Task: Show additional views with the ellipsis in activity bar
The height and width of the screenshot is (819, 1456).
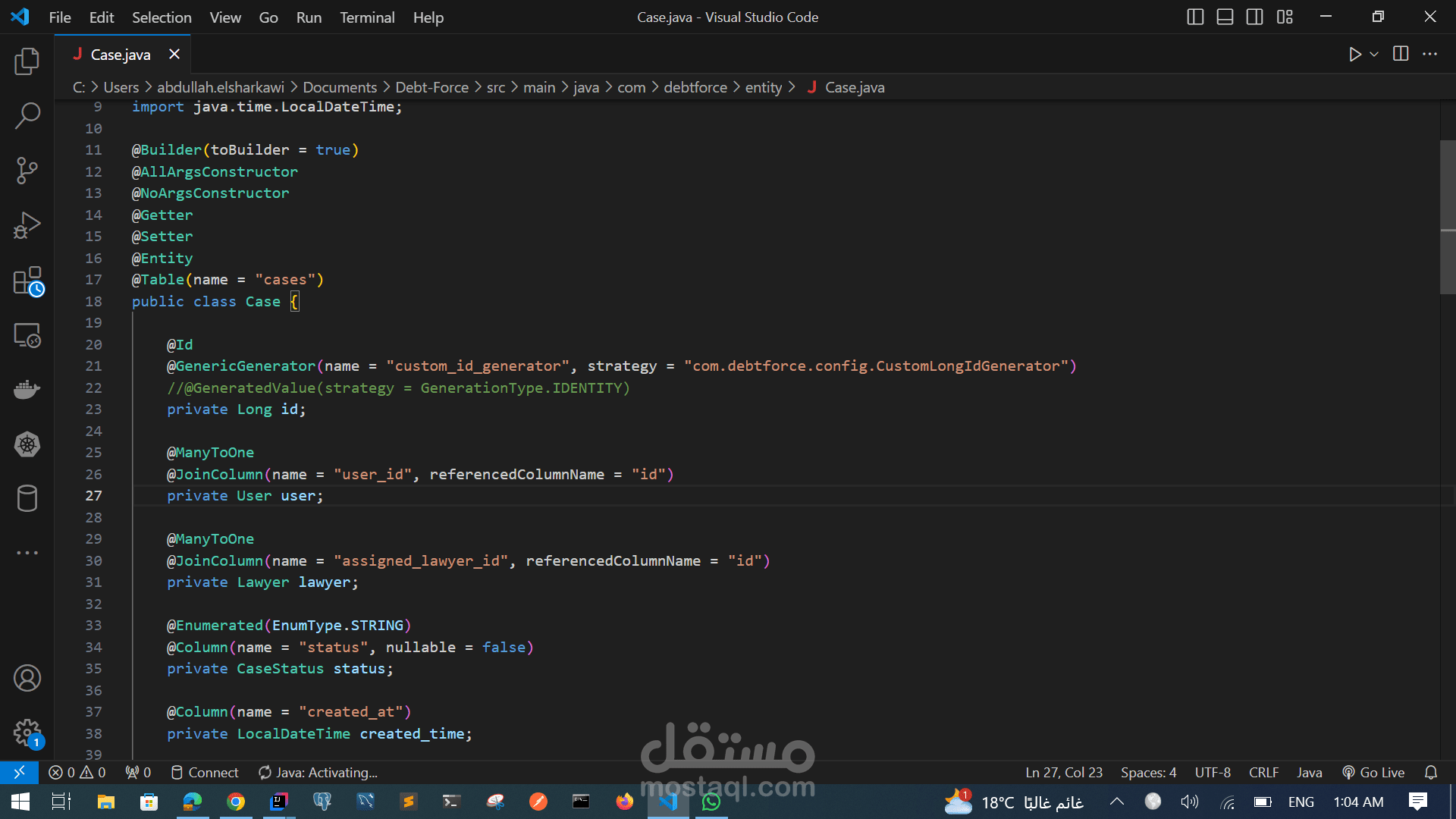Action: click(27, 553)
